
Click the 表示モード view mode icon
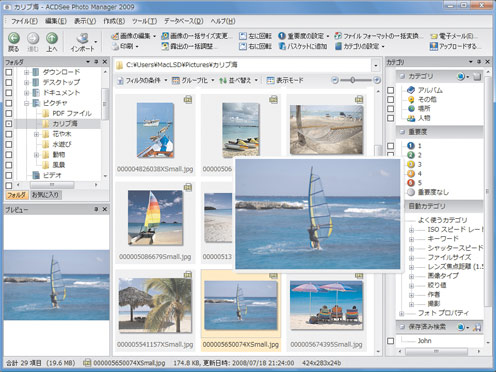pos(270,80)
